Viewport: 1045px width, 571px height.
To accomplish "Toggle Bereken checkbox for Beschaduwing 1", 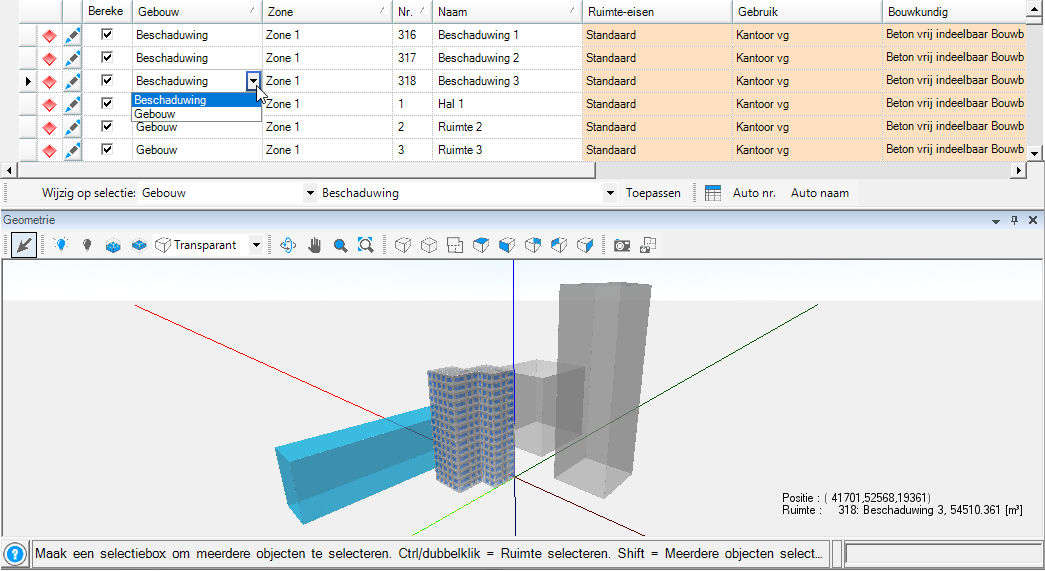I will (x=107, y=35).
